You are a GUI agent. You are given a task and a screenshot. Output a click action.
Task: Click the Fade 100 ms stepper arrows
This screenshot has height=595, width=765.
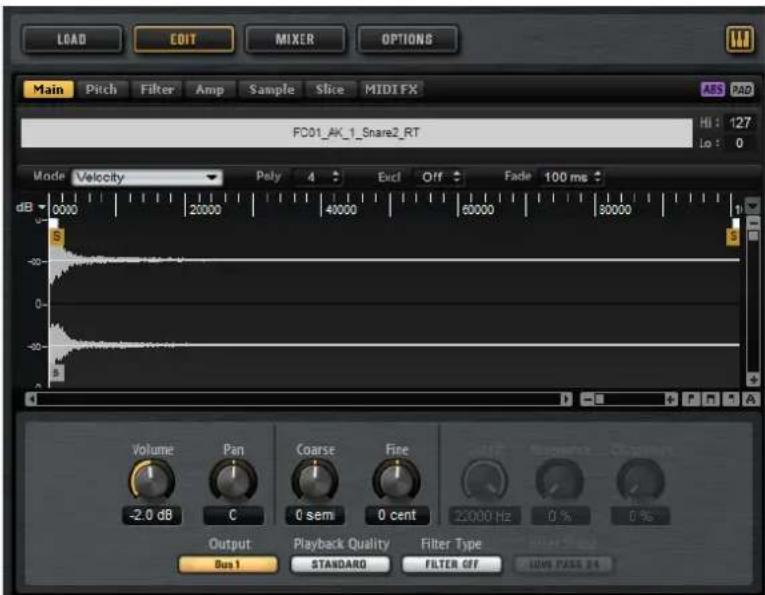tap(597, 177)
